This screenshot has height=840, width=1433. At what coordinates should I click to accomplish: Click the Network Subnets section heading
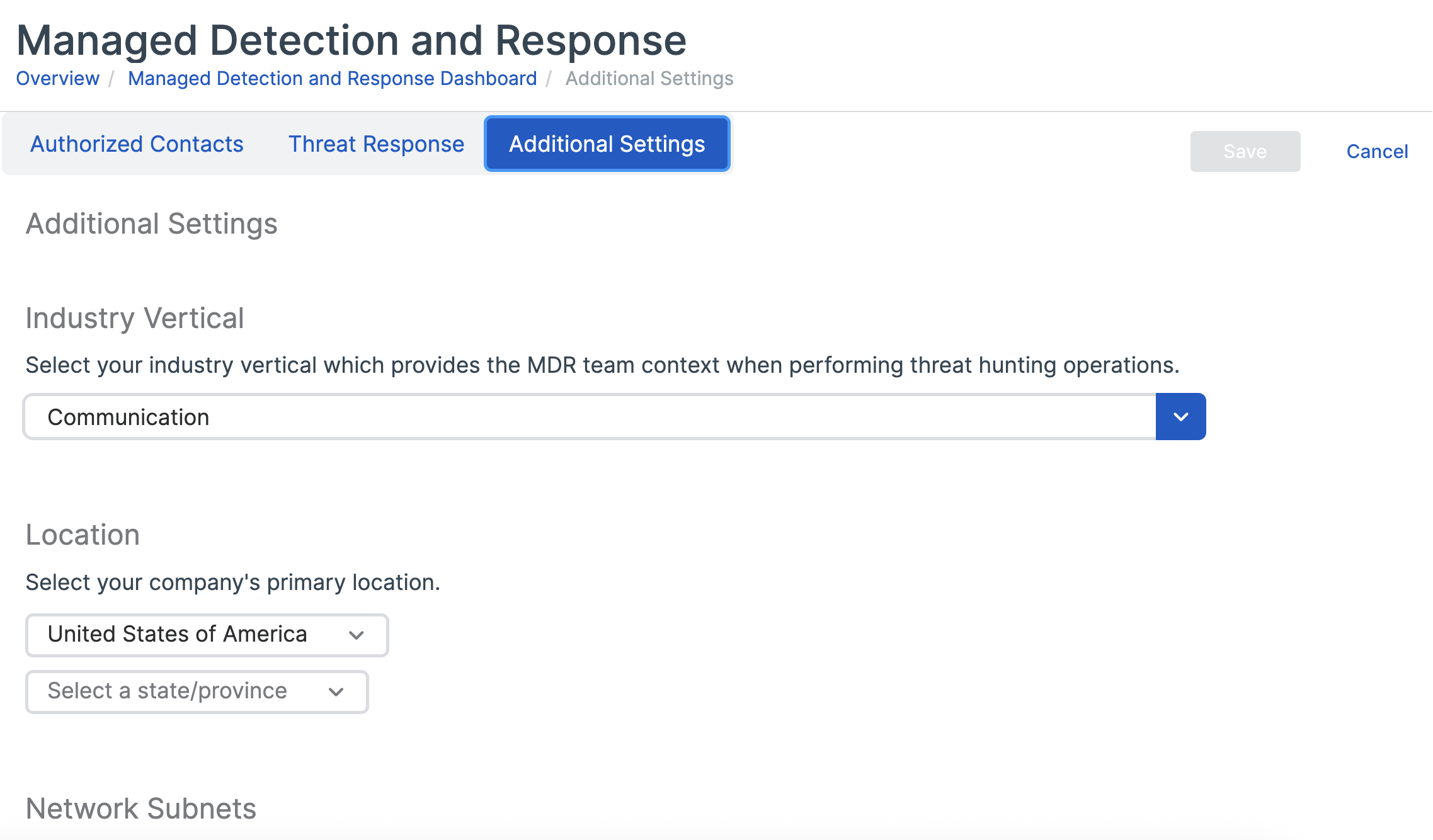140,809
